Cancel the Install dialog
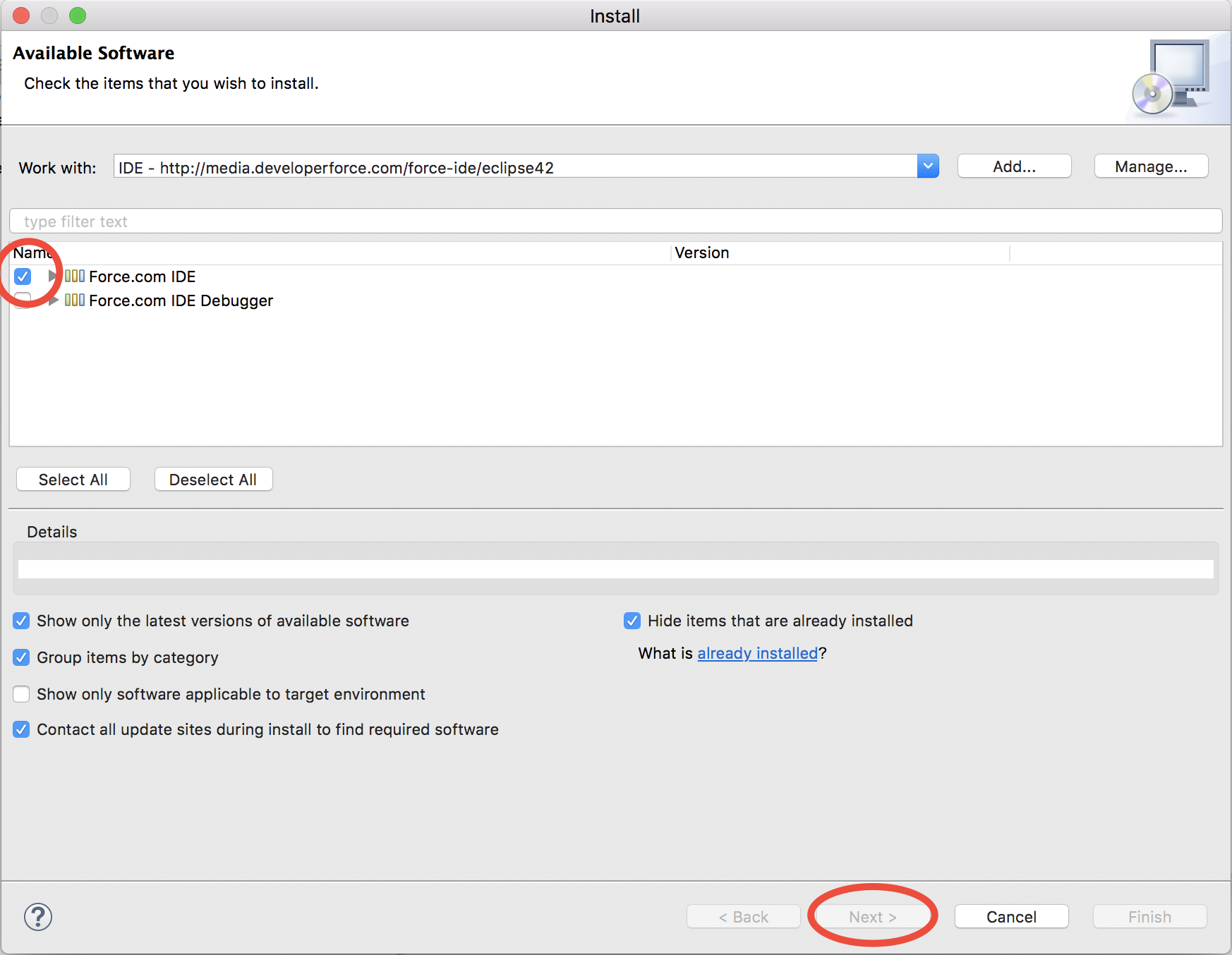Viewport: 1232px width, 955px height. click(1011, 917)
